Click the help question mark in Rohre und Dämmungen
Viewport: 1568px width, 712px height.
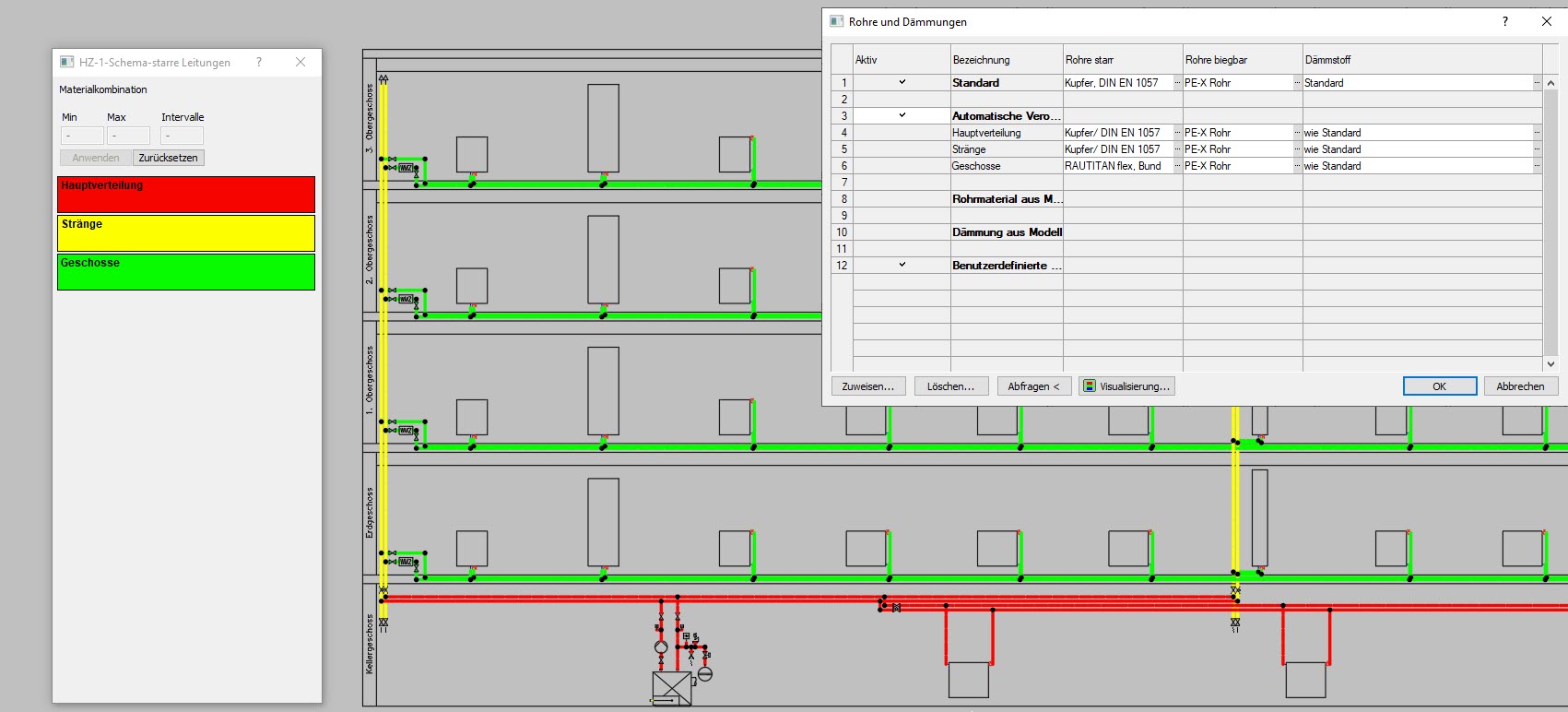(x=1505, y=21)
